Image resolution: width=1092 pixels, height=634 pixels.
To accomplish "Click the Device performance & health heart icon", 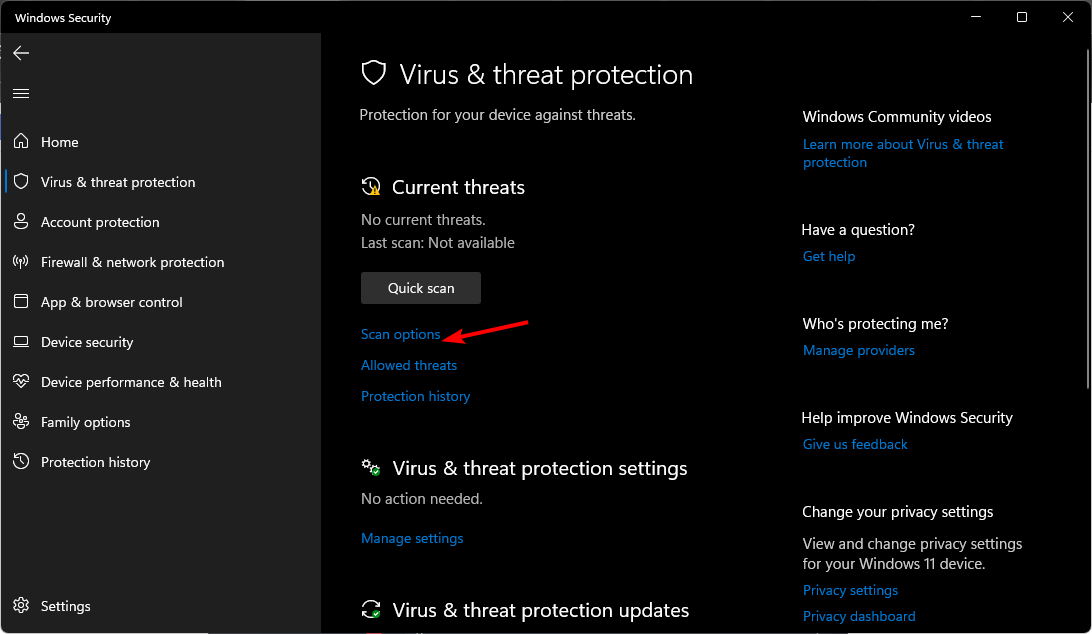I will (x=21, y=382).
